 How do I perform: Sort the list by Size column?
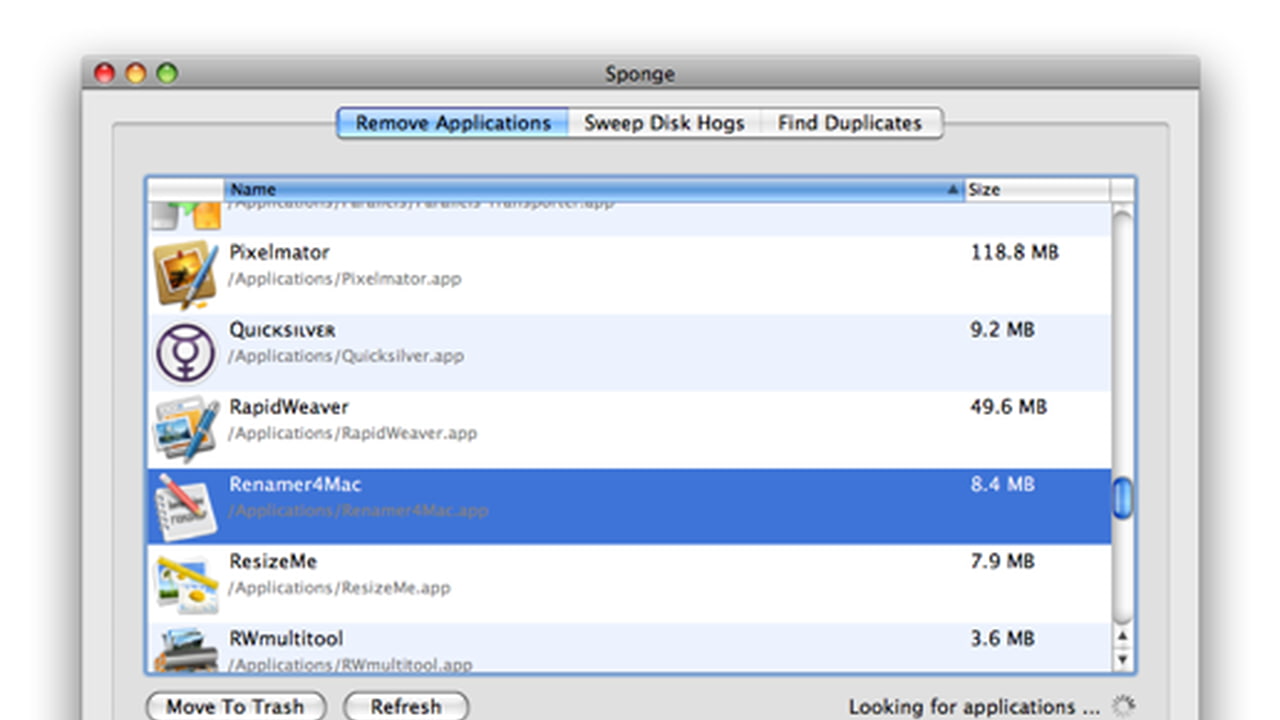point(1037,189)
